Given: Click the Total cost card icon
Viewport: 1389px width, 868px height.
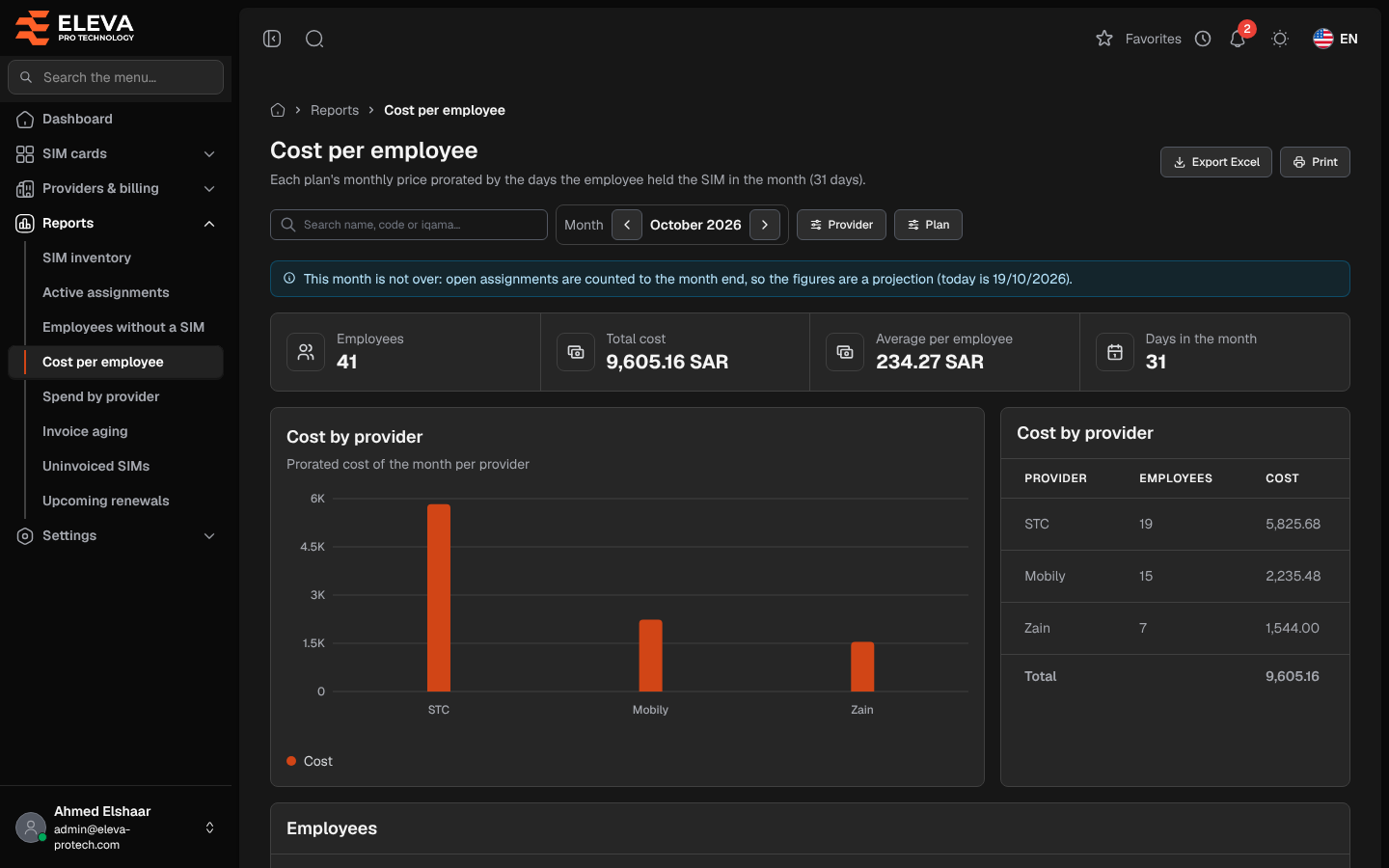Looking at the screenshot, I should [576, 352].
